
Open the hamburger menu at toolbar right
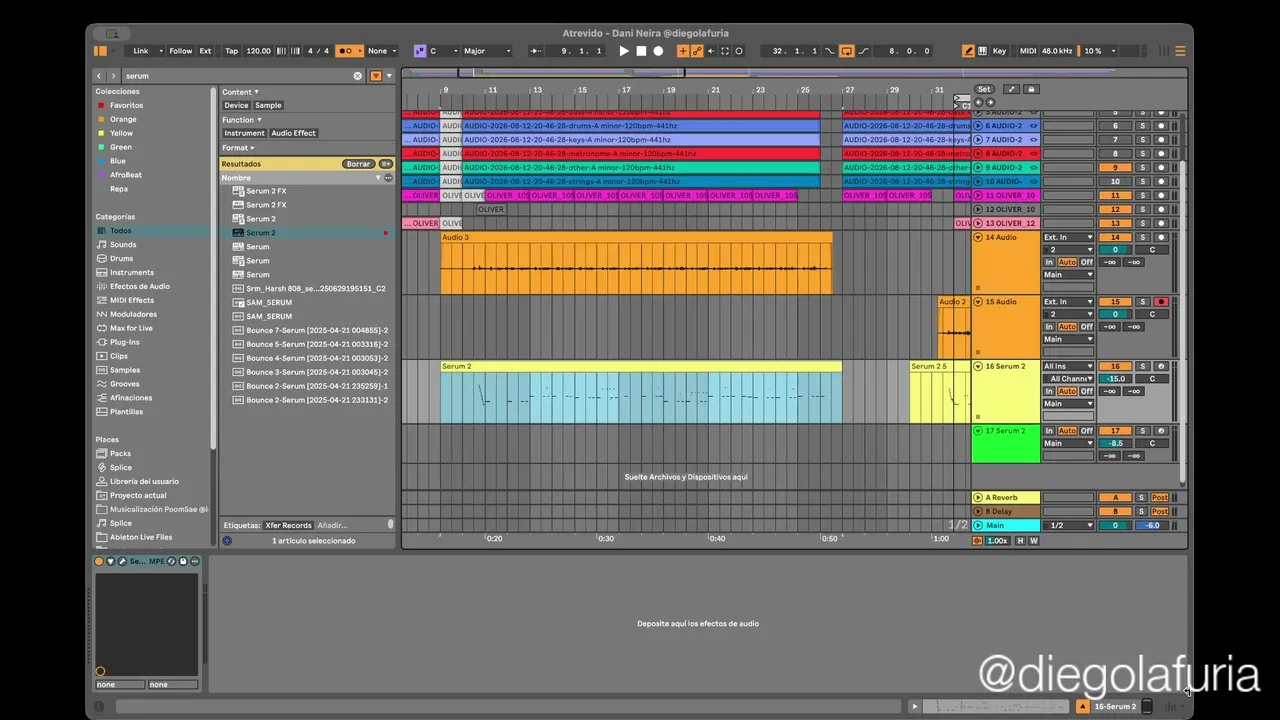point(1180,51)
